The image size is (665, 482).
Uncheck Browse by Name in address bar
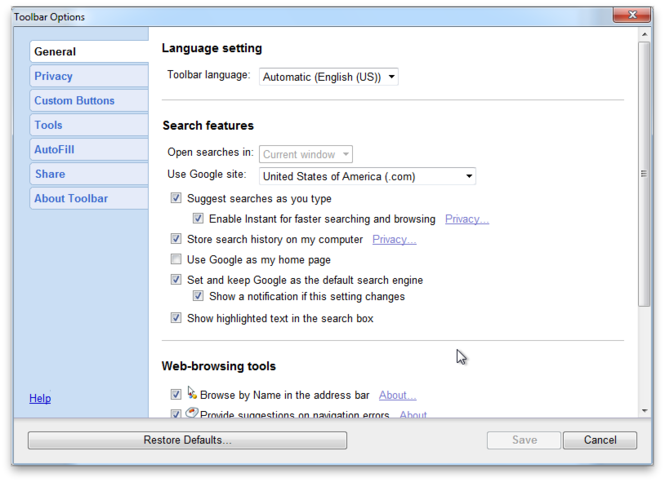click(176, 394)
